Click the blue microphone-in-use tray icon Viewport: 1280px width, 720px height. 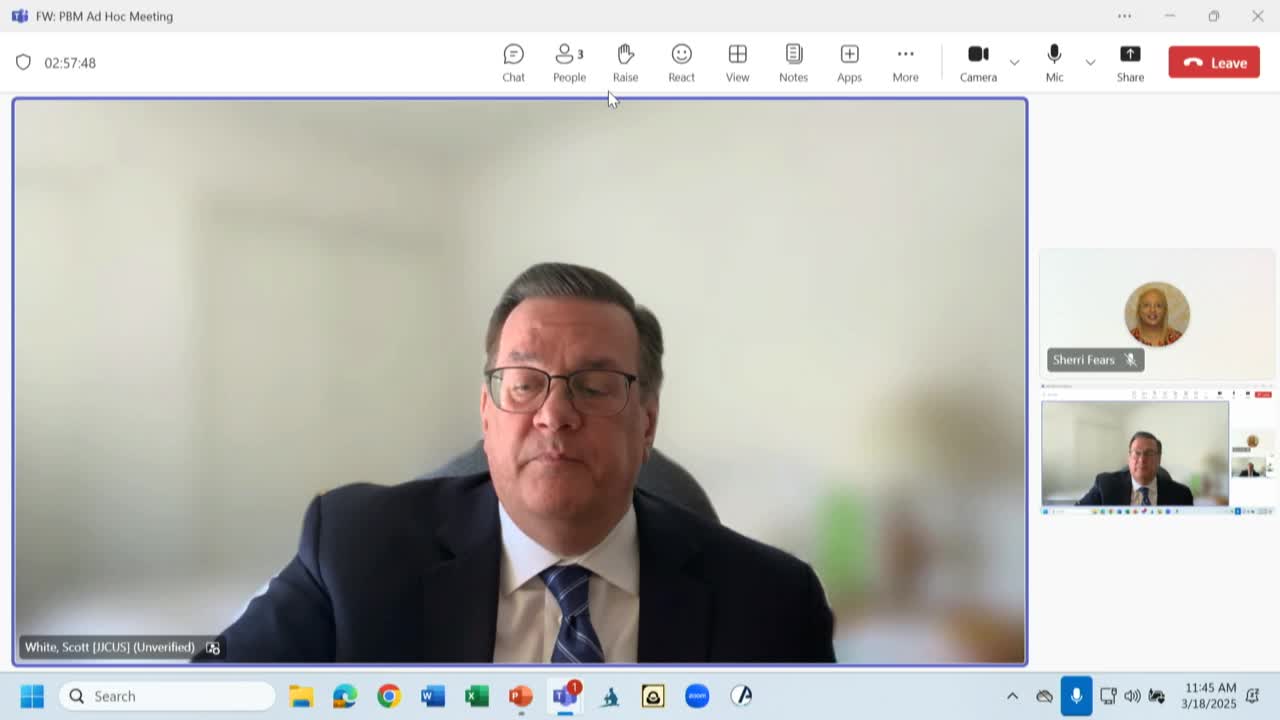(1076, 696)
